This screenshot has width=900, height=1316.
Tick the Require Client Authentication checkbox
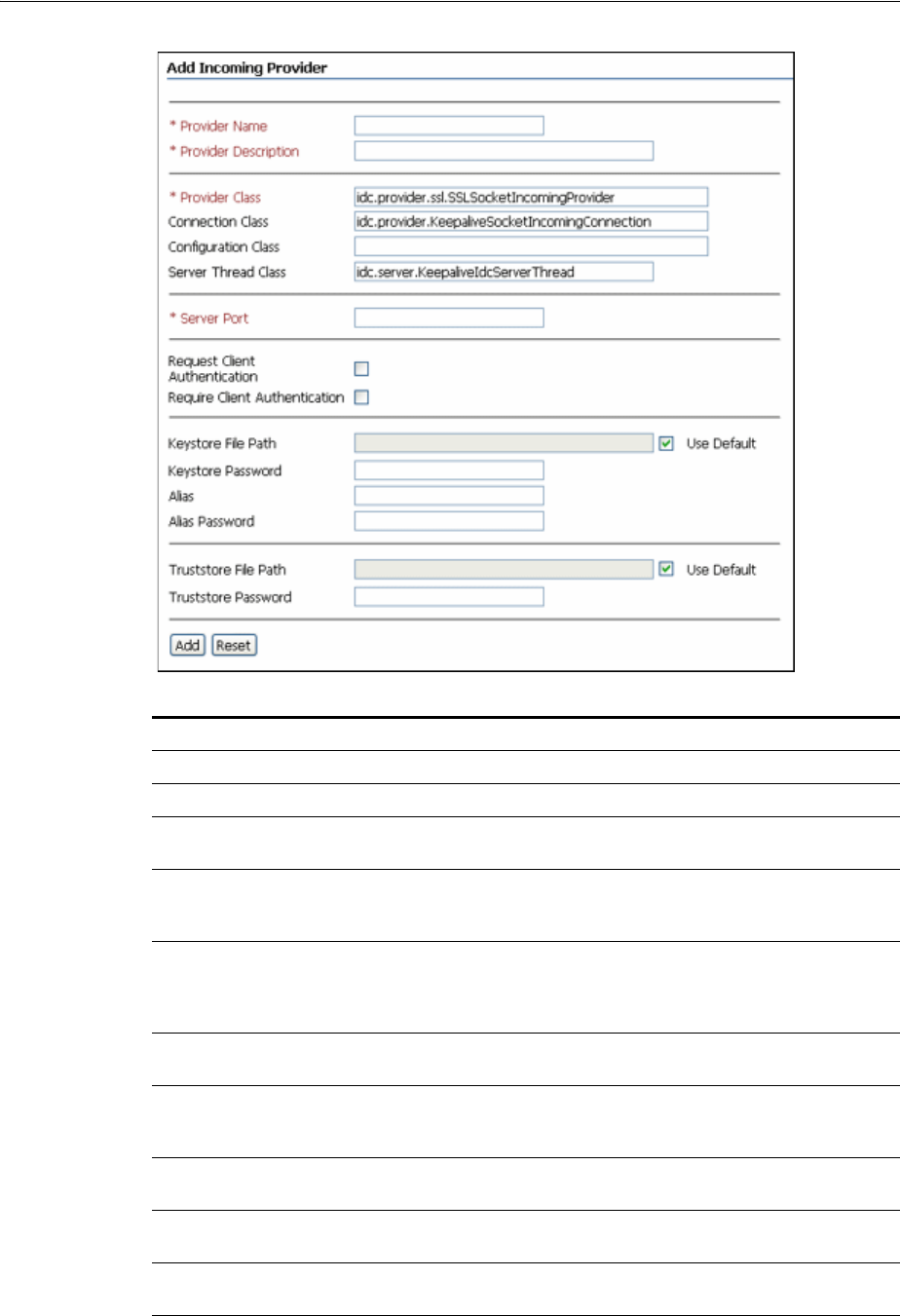pos(361,397)
